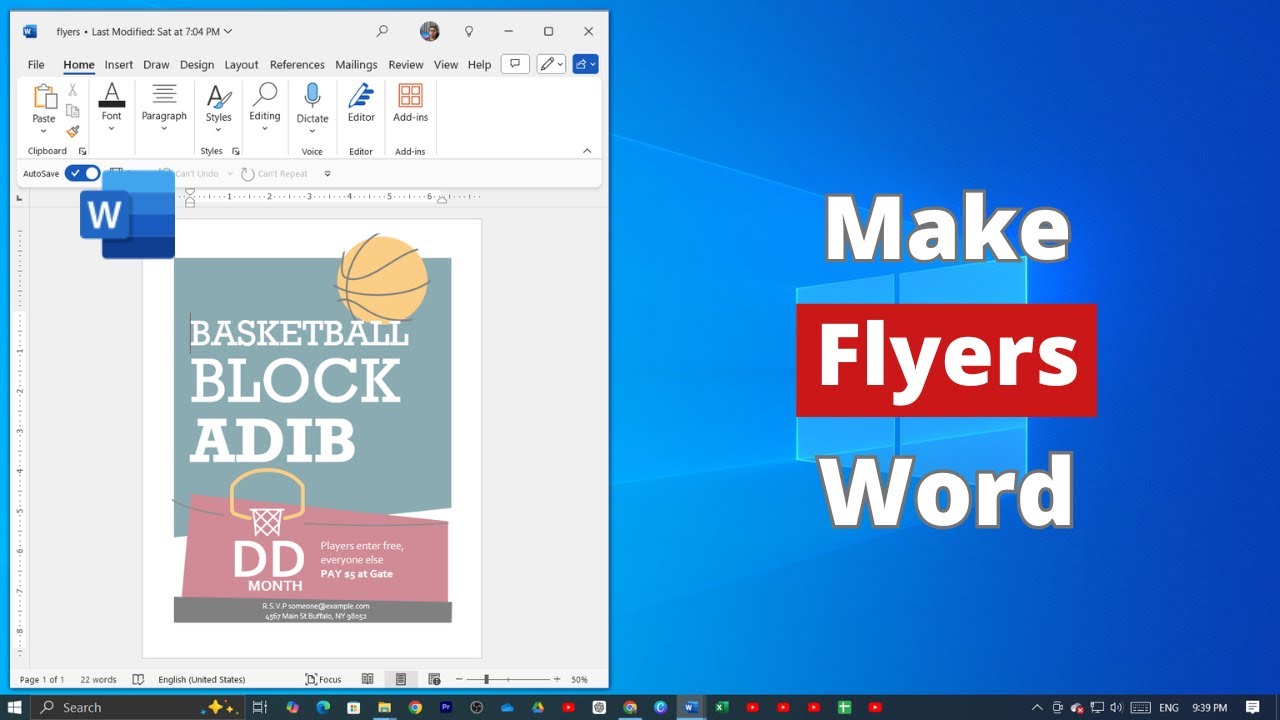
Task: Switch to the Mailings tab
Action: coord(356,64)
